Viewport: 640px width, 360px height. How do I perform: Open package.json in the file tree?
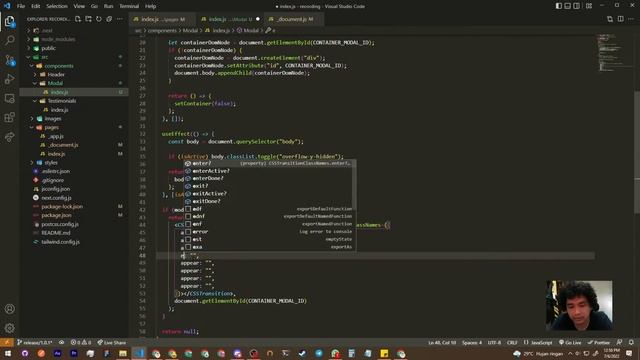(56, 215)
